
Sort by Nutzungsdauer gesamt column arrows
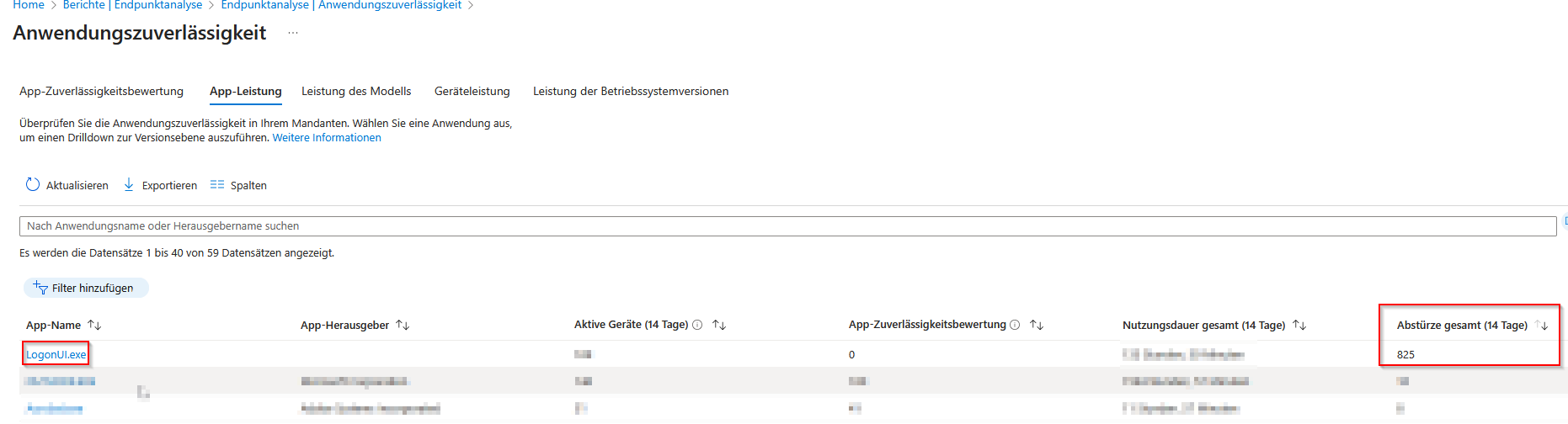coord(1299,325)
